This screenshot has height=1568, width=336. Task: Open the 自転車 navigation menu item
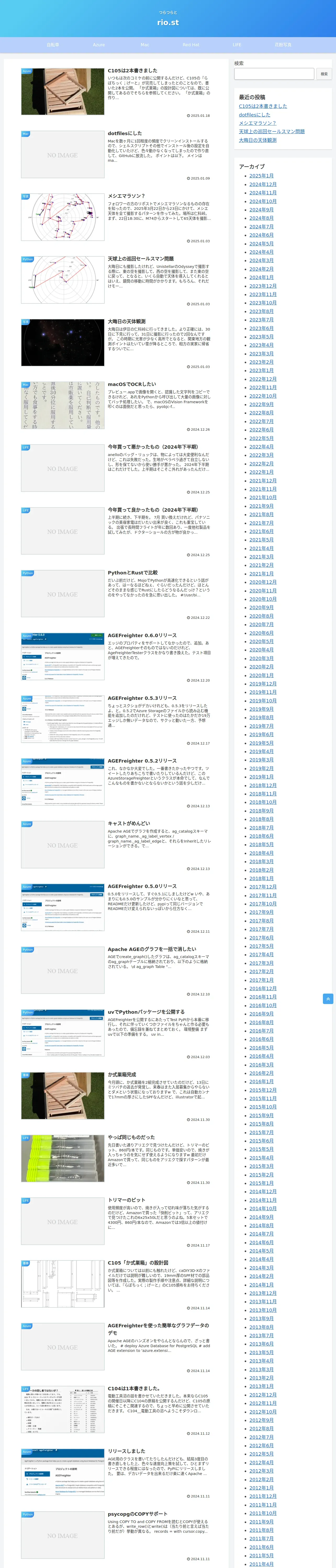tap(53, 45)
